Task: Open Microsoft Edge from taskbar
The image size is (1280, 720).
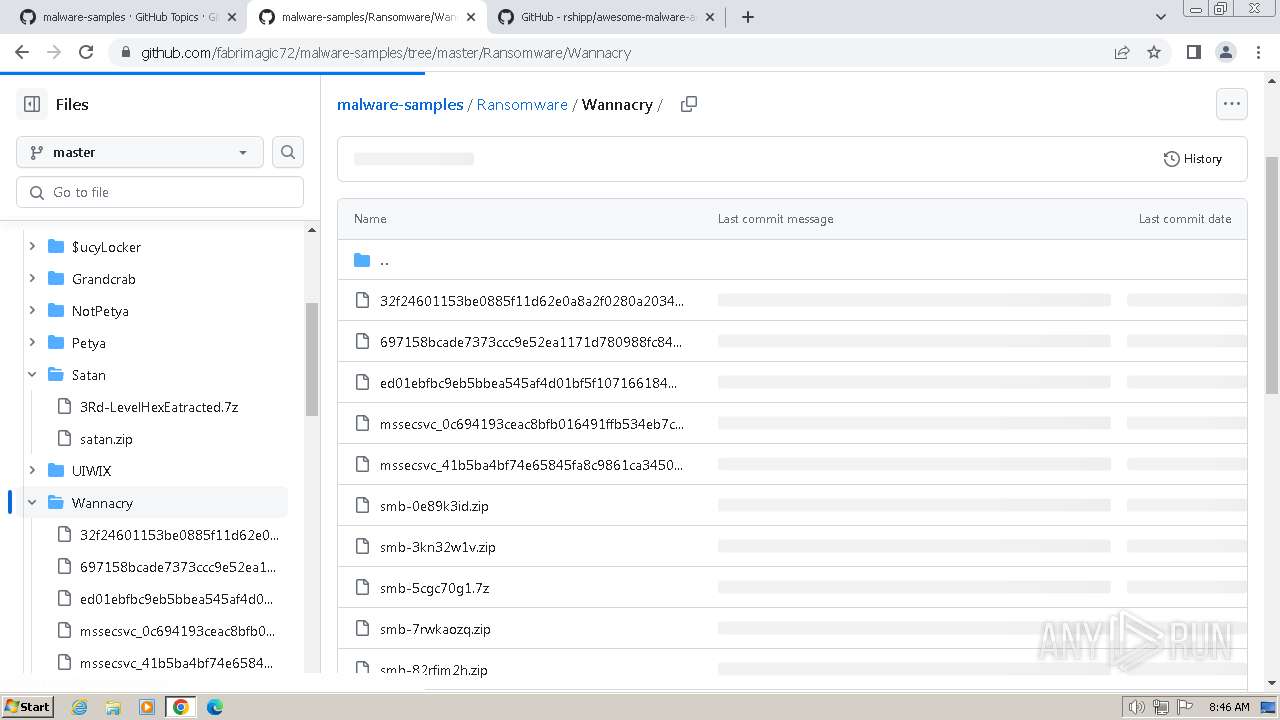Action: [215, 707]
